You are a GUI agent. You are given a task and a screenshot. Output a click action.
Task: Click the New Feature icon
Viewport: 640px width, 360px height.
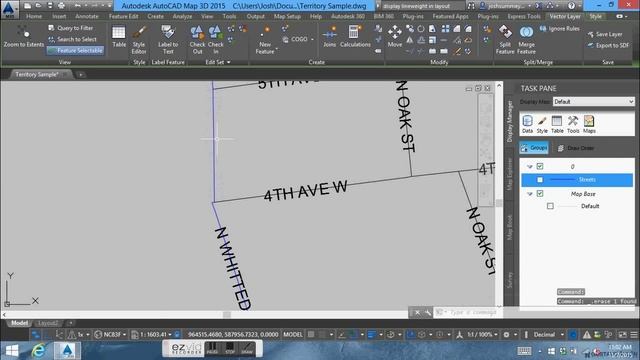[x=265, y=40]
